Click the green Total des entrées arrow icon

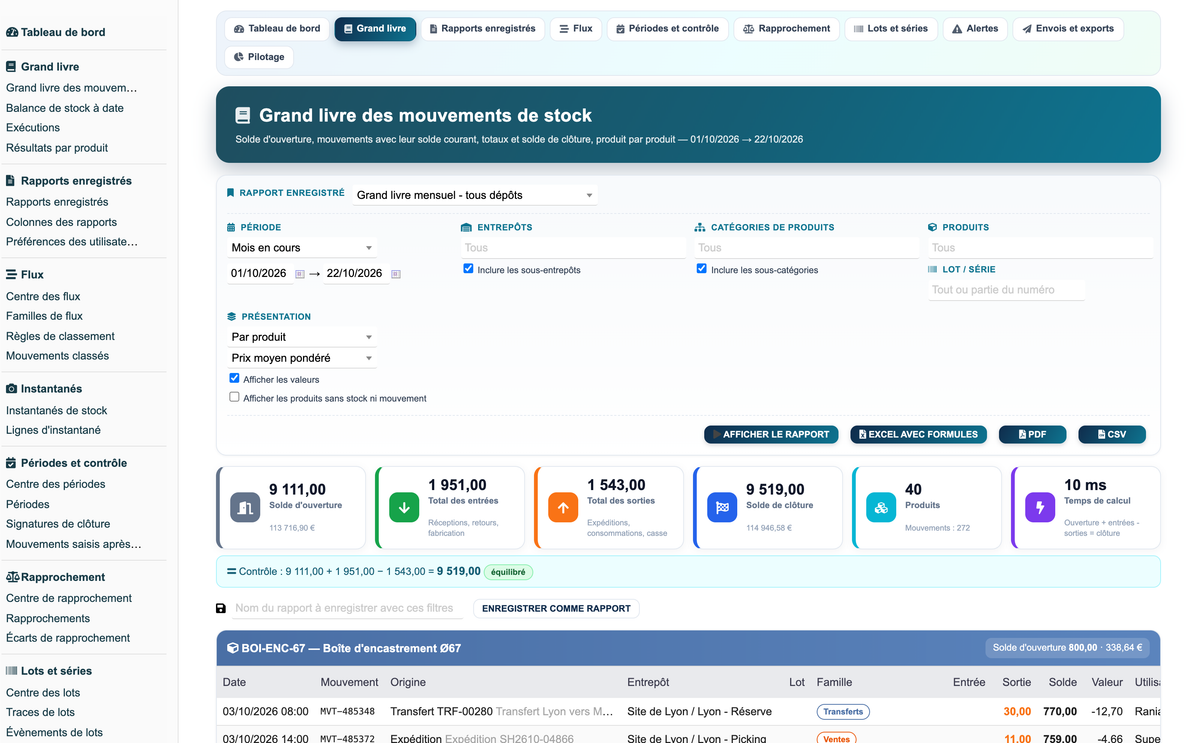pyautogui.click(x=404, y=507)
